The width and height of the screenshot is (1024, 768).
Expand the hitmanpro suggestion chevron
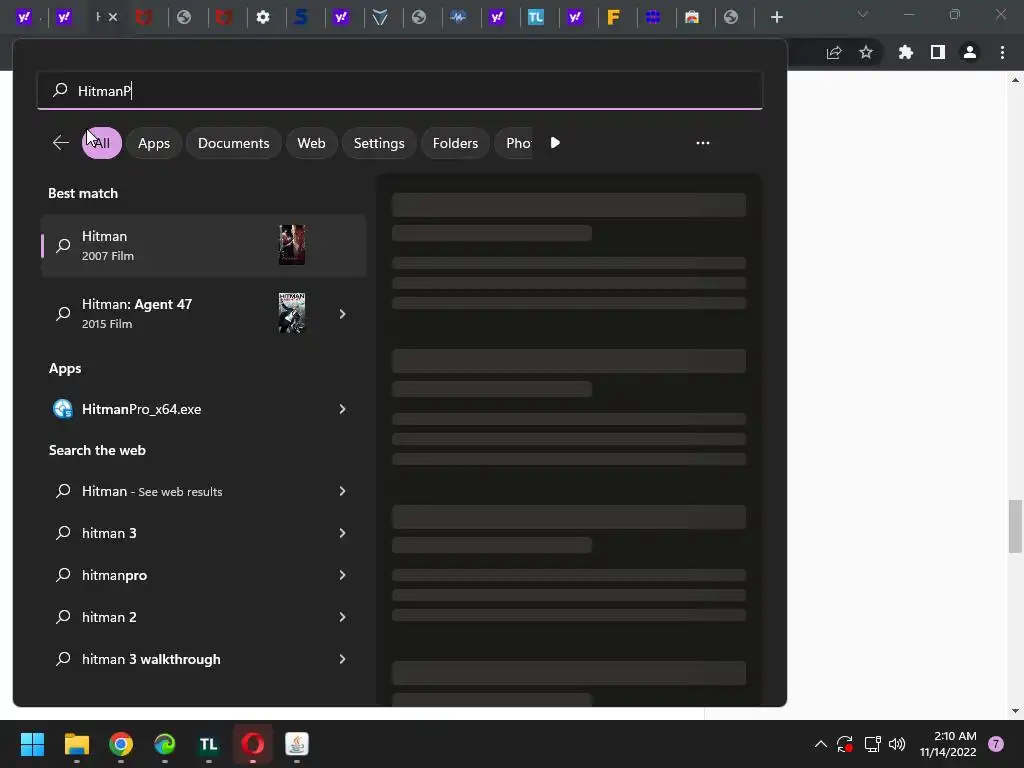[342, 575]
